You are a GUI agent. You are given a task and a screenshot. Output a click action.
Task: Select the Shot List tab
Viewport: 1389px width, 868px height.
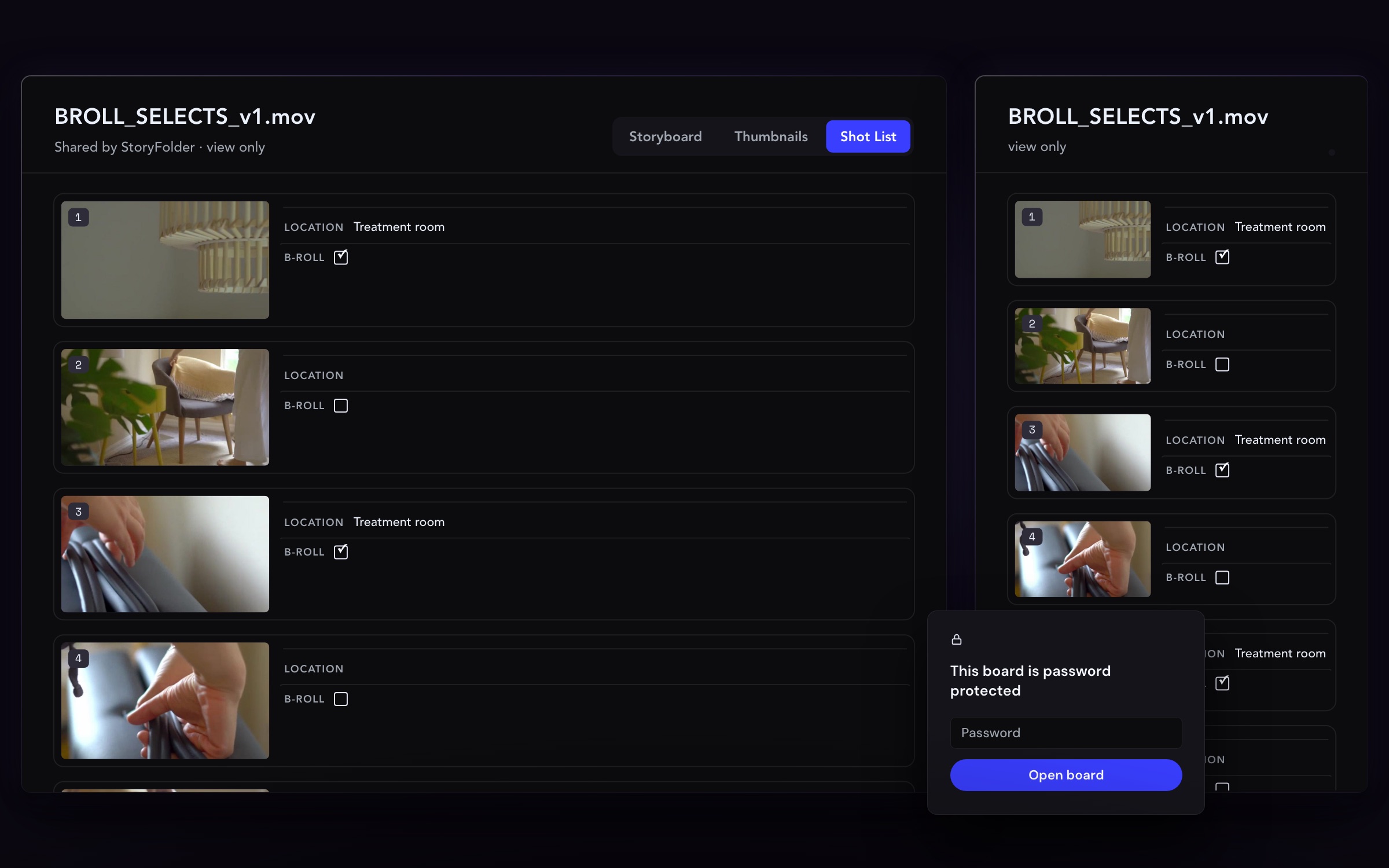[868, 137]
